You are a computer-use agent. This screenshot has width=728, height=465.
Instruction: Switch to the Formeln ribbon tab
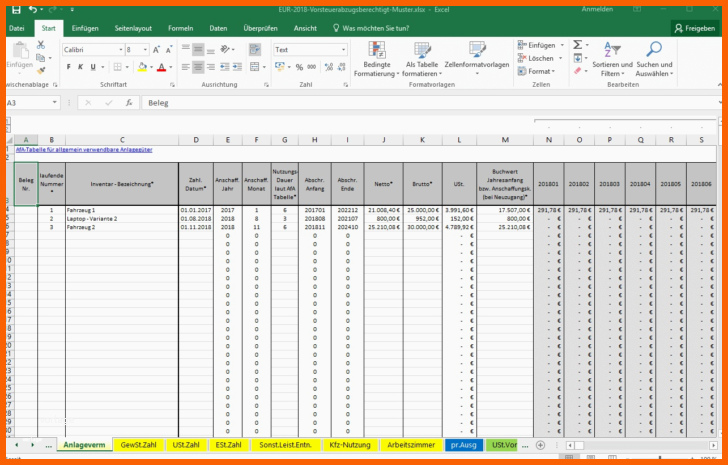pos(181,28)
